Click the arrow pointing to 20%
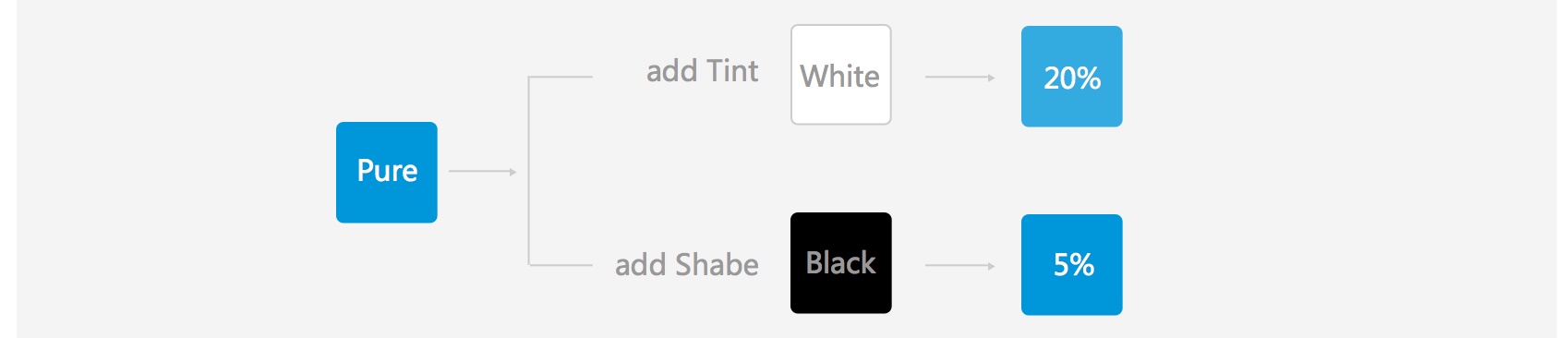The width and height of the screenshot is (1568, 338). [x=960, y=78]
